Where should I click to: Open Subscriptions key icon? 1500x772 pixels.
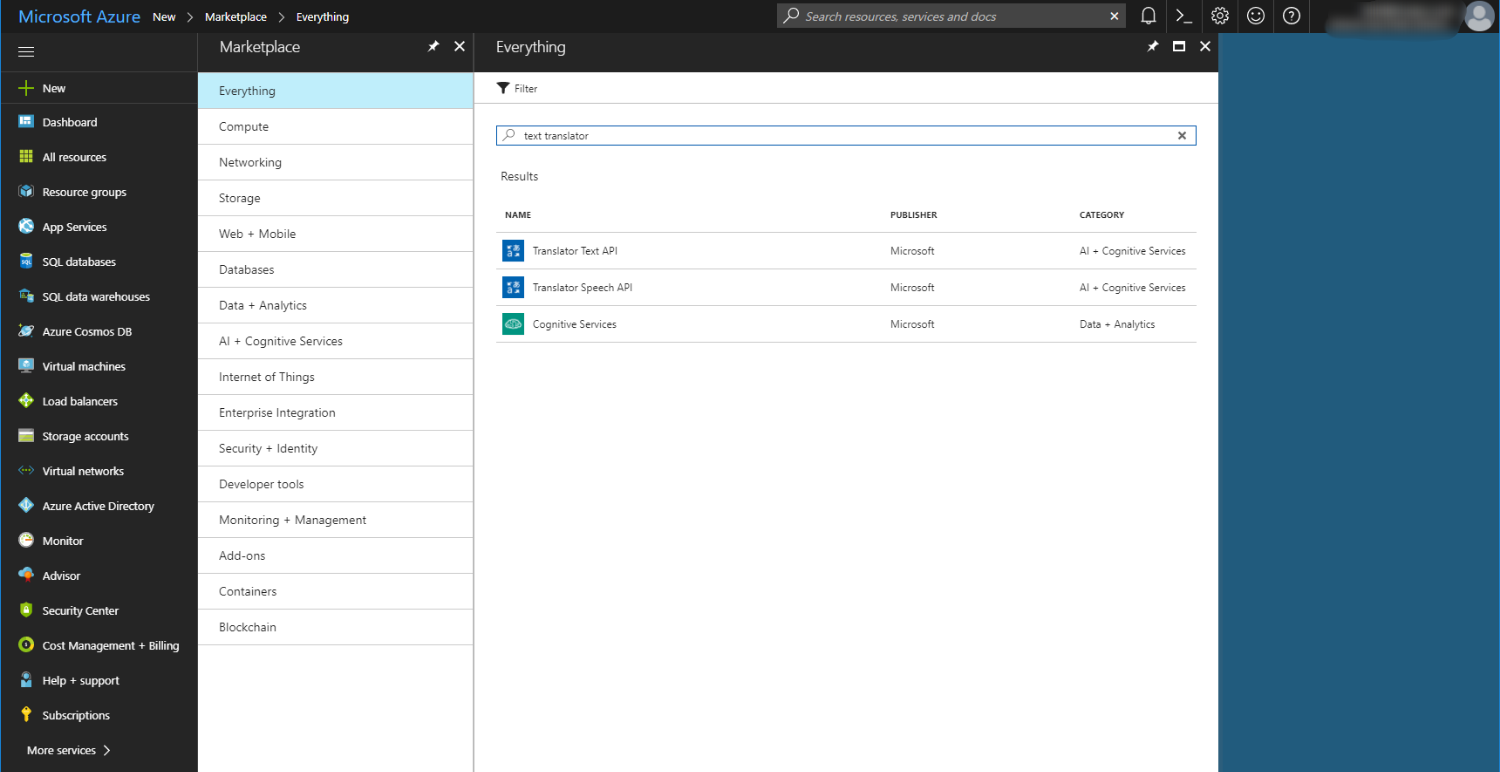(26, 715)
